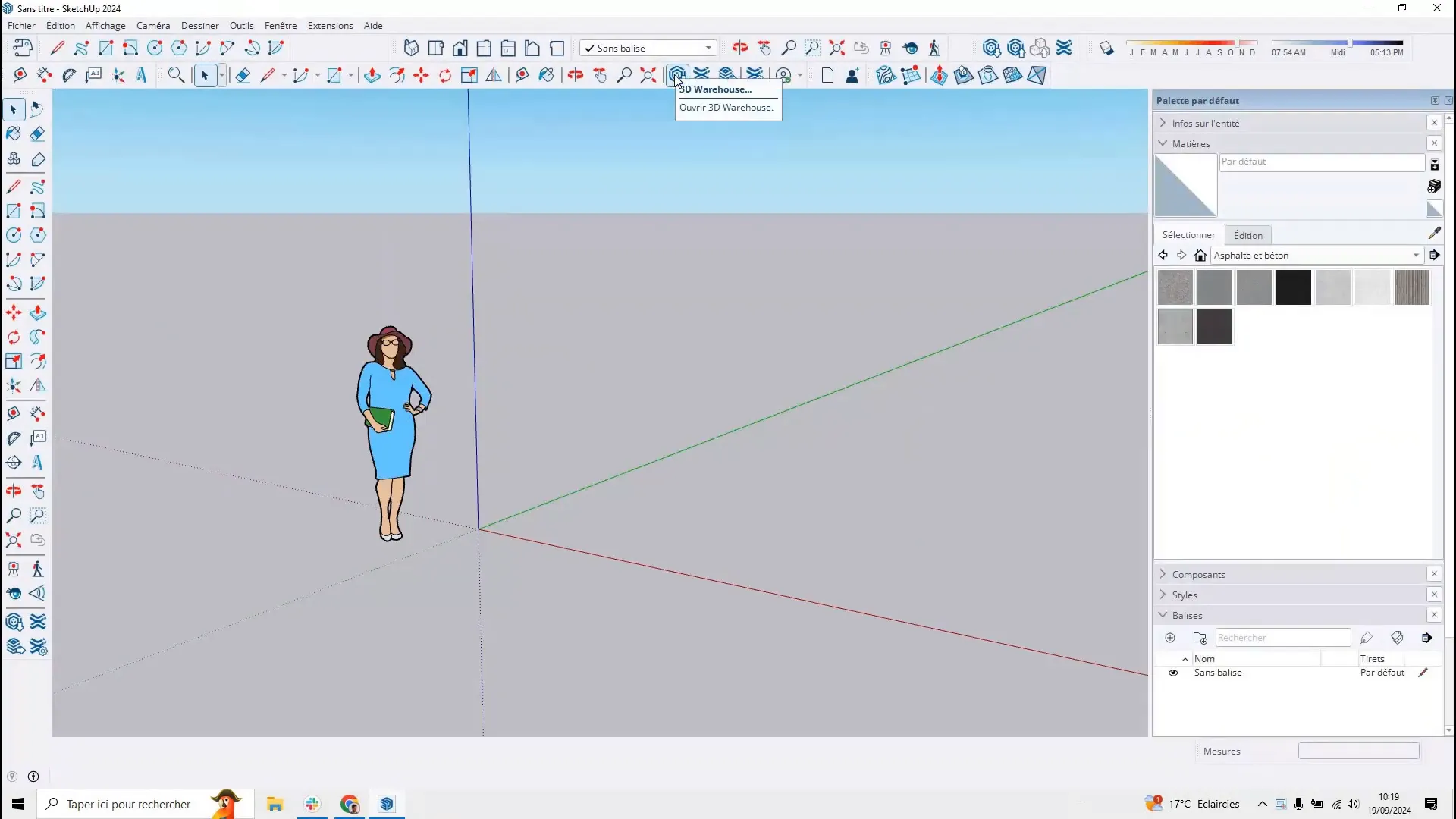Select the Lasso selection tool
The image size is (1456, 819).
tap(37, 109)
